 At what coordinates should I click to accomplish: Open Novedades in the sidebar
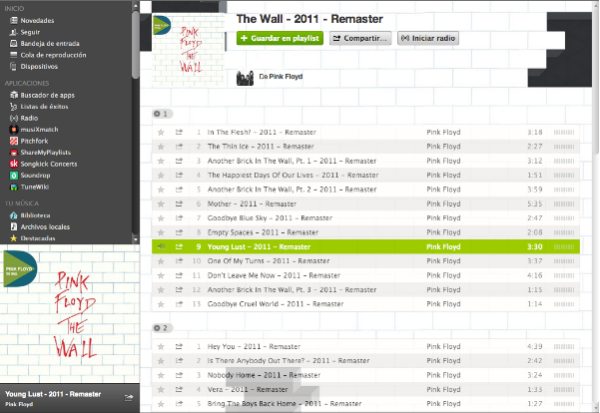pyautogui.click(x=37, y=20)
